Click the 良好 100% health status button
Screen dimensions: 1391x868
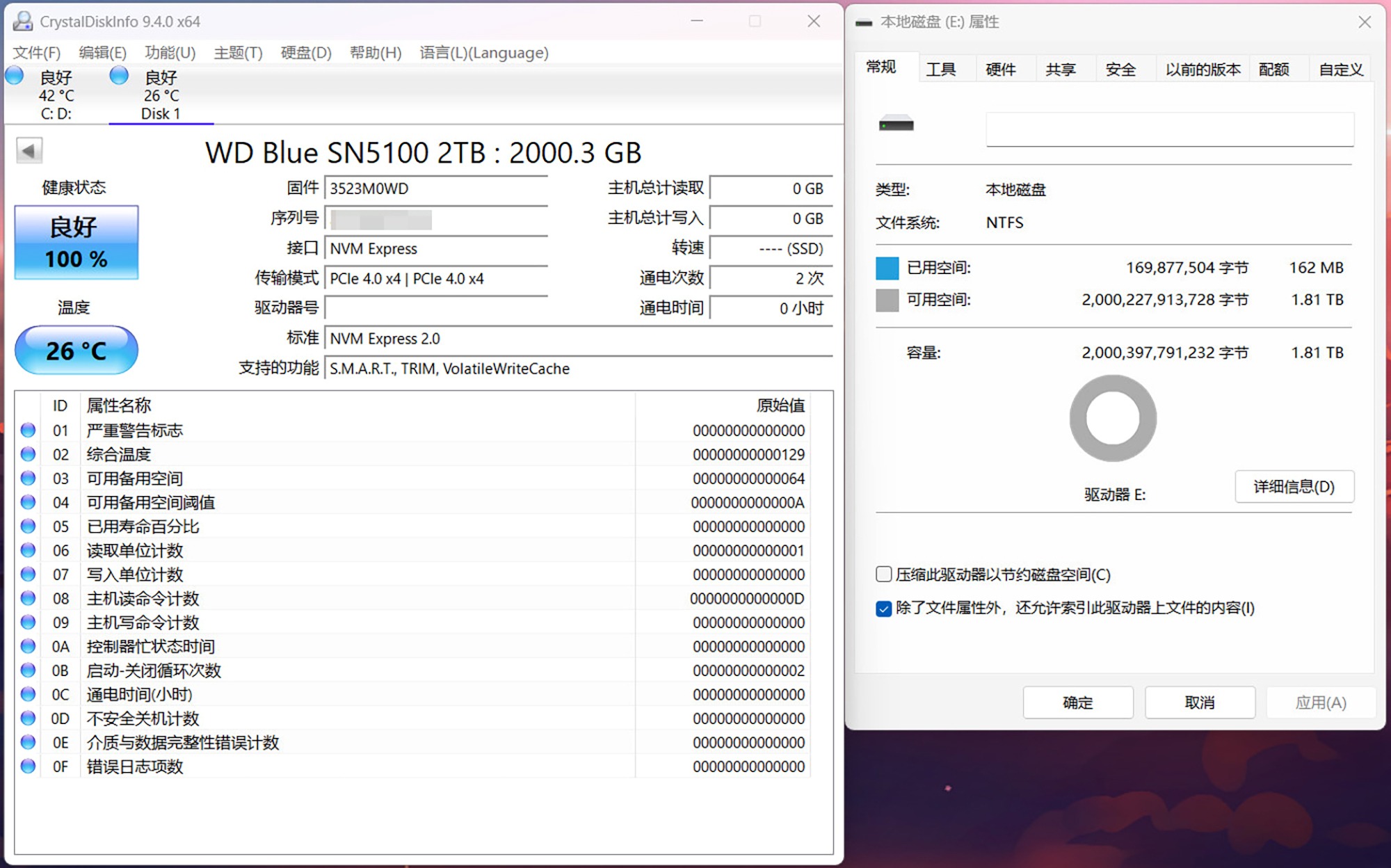pyautogui.click(x=76, y=243)
